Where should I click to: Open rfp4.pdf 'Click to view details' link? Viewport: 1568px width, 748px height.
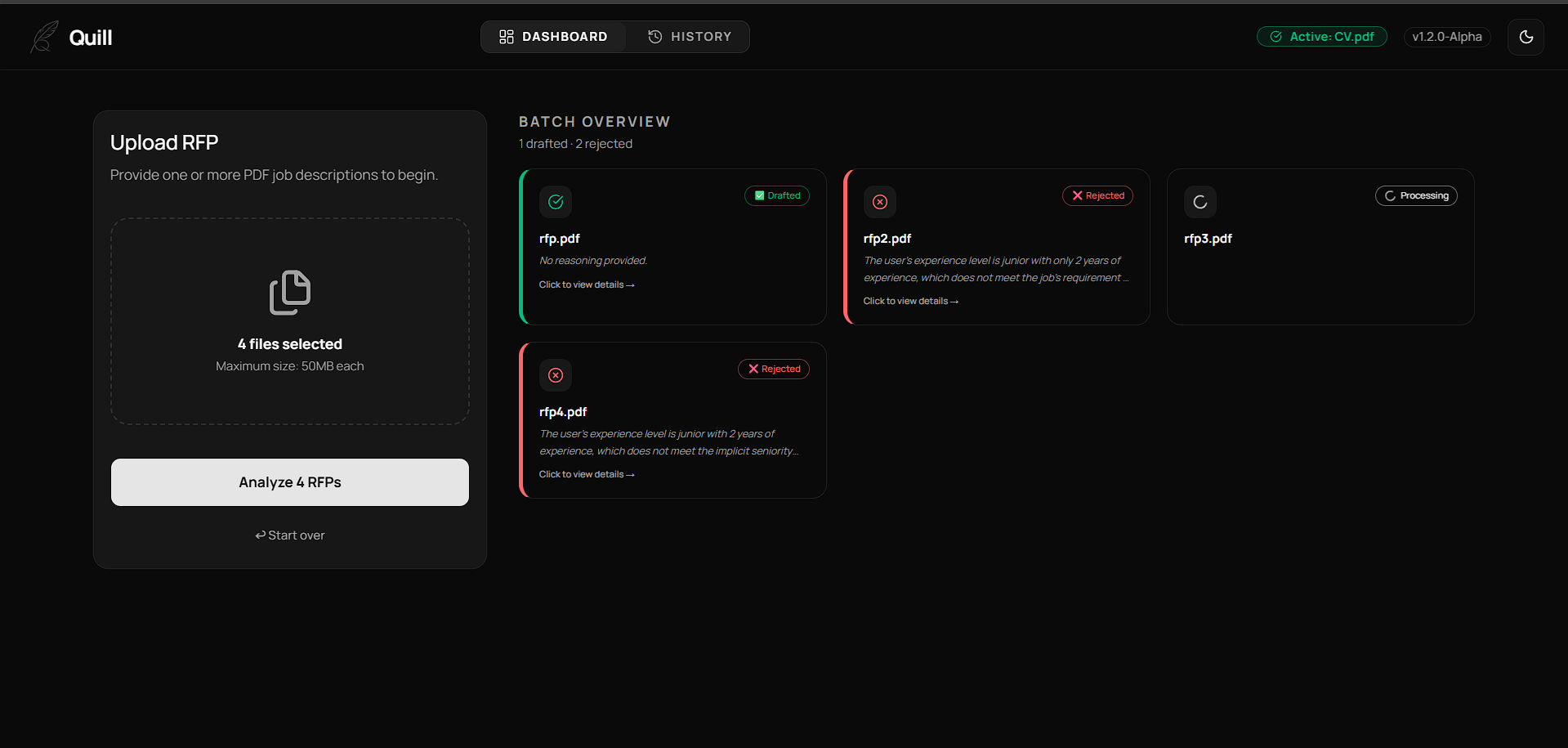coord(587,474)
